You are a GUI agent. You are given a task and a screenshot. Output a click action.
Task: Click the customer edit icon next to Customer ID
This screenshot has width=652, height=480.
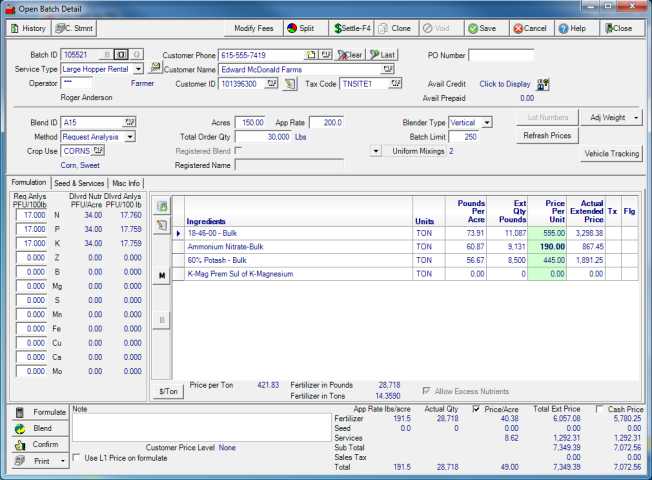289,84
